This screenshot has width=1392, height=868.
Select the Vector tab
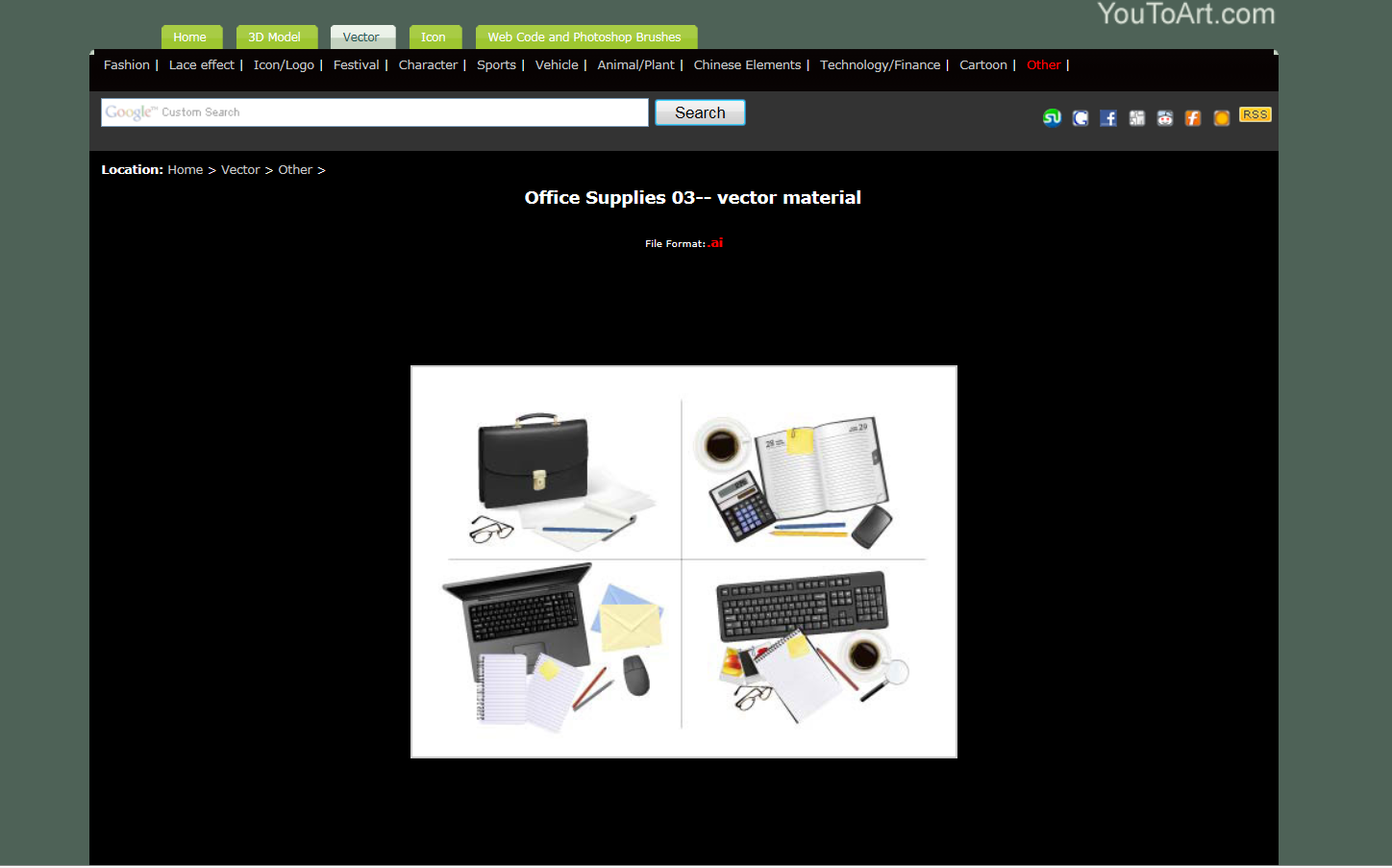(362, 37)
